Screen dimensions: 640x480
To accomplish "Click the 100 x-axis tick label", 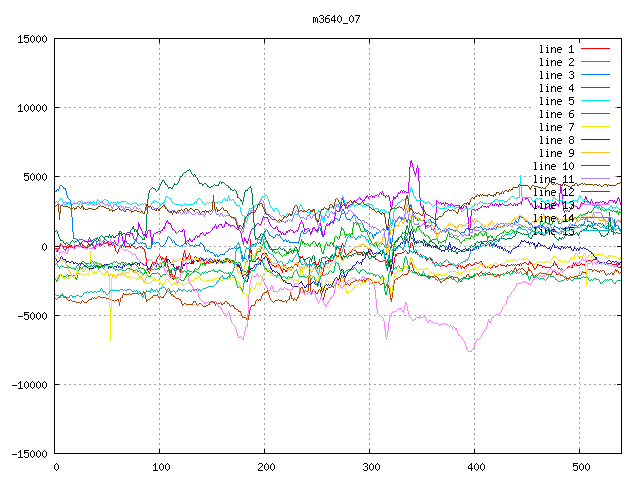I will click(160, 467).
